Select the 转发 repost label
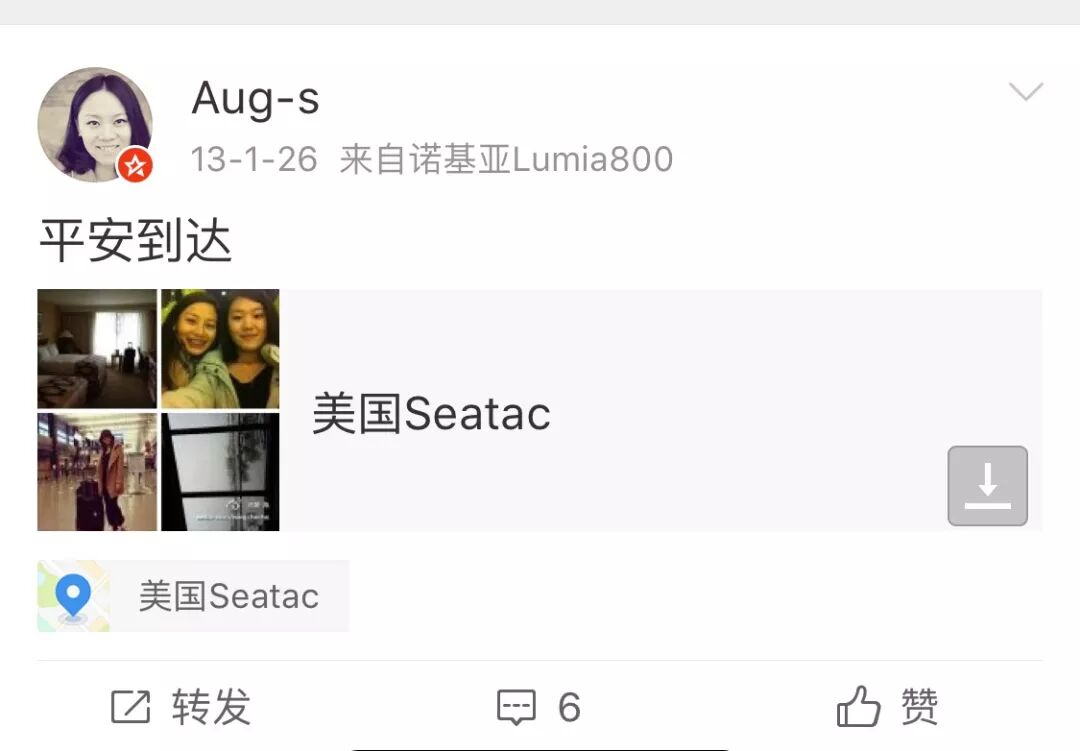This screenshot has width=1080, height=751. click(x=211, y=707)
